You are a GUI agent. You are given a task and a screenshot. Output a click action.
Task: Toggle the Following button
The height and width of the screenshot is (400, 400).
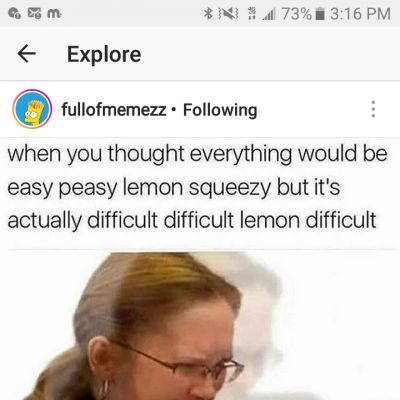pos(220,110)
